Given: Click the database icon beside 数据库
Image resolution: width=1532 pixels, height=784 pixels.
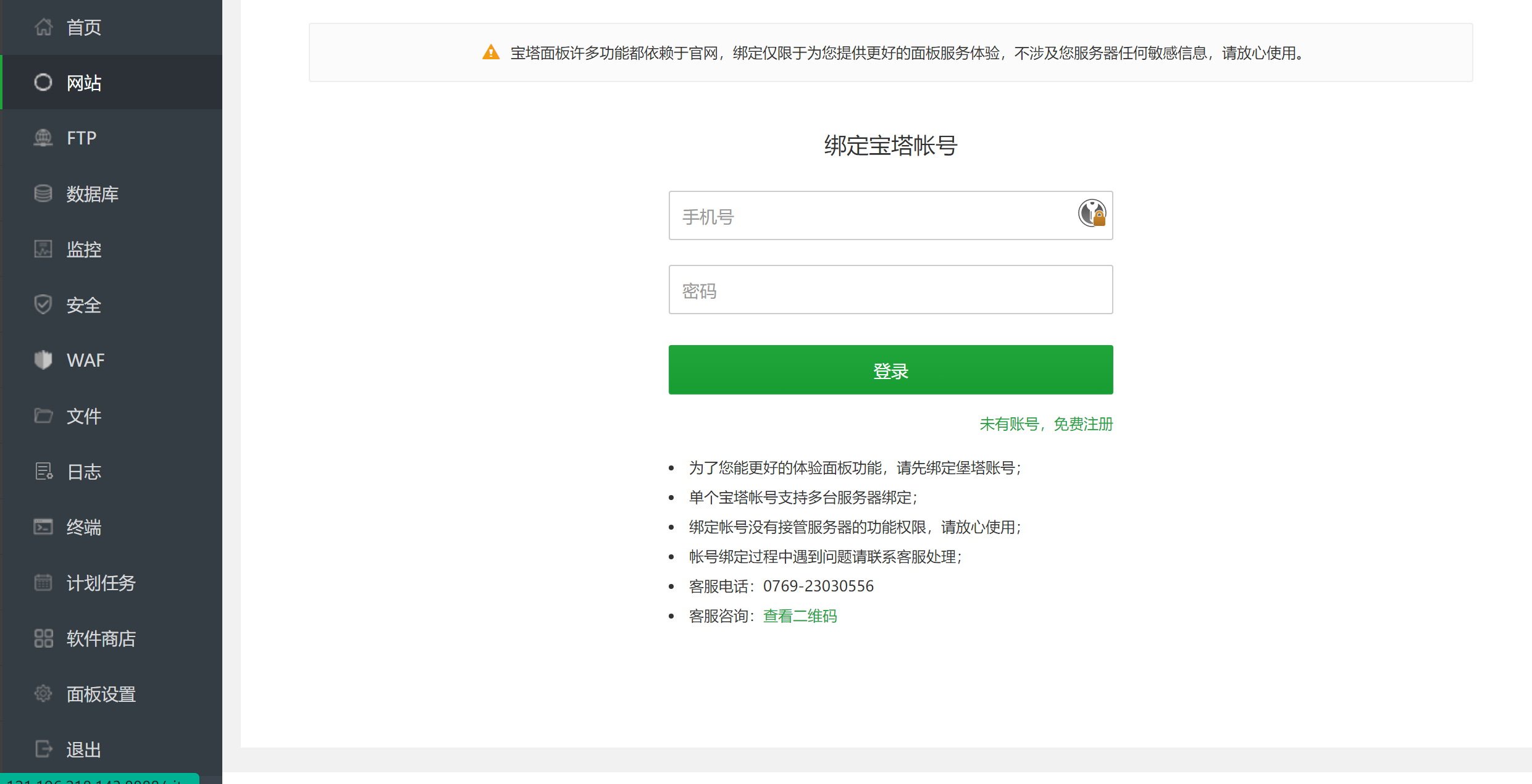Looking at the screenshot, I should [43, 193].
